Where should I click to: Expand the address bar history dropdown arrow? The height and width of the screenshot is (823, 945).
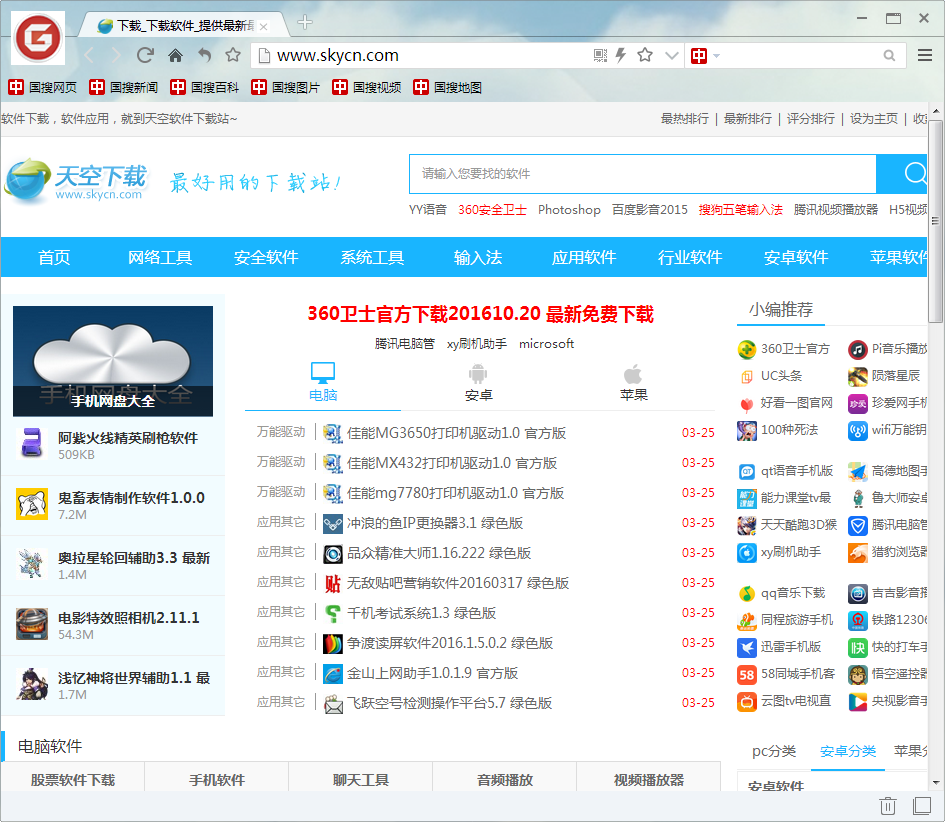point(672,55)
